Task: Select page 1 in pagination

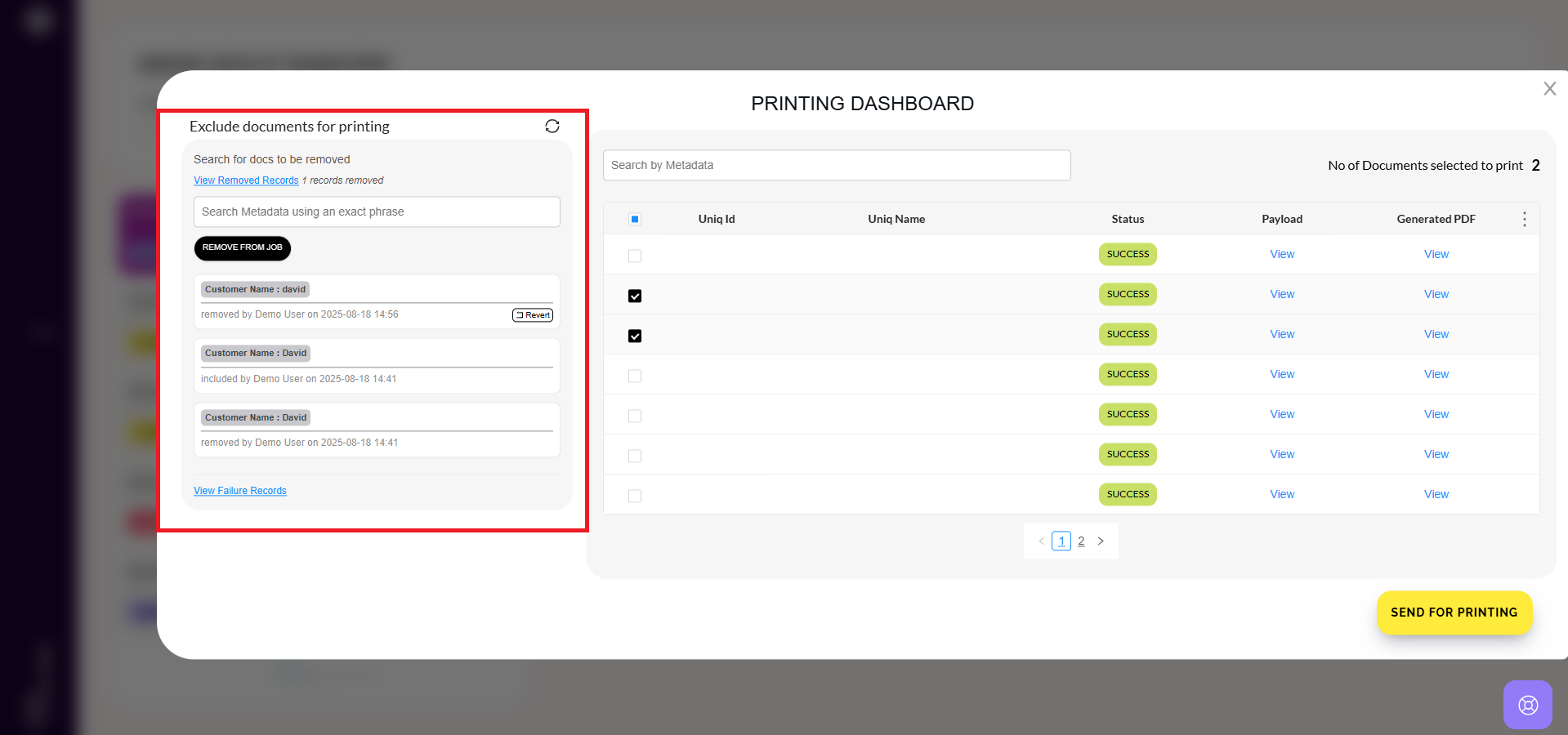Action: click(1061, 541)
